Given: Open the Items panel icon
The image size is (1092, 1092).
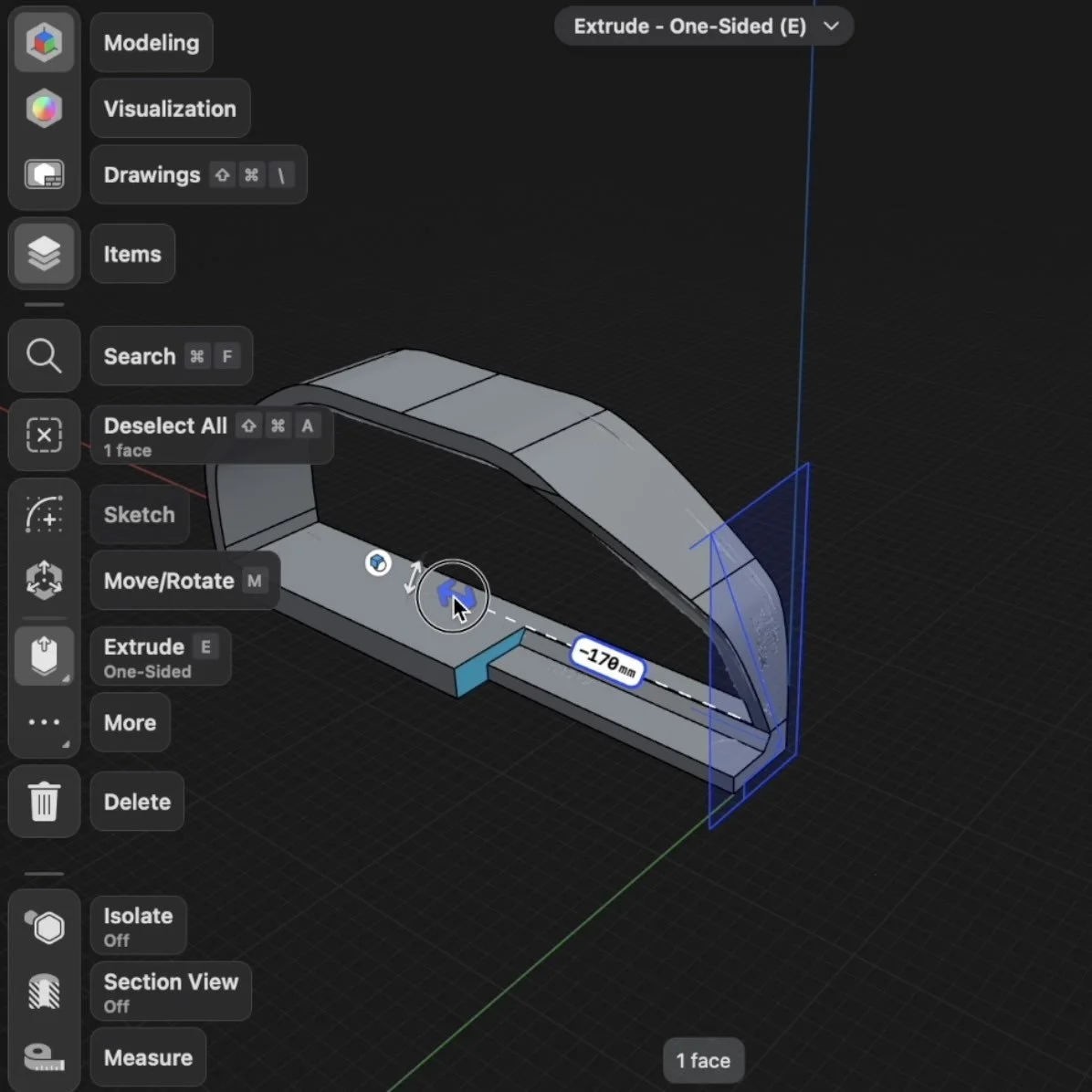Looking at the screenshot, I should [x=44, y=253].
